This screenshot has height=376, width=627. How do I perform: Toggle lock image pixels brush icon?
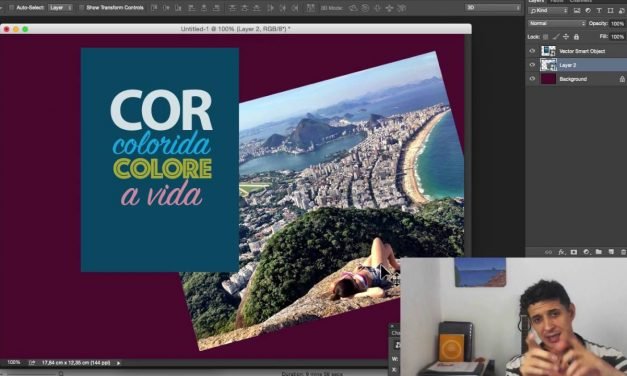pos(556,37)
